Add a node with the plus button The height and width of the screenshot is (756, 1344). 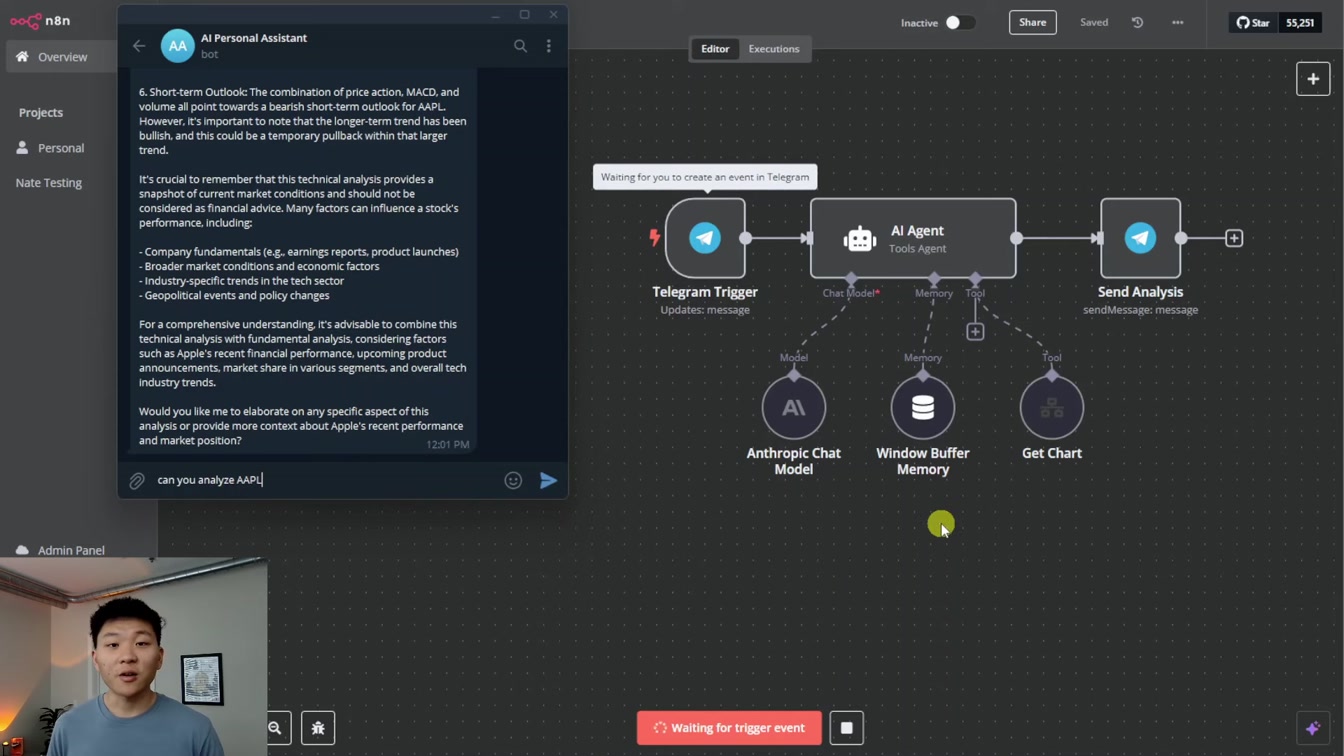pyautogui.click(x=1313, y=79)
